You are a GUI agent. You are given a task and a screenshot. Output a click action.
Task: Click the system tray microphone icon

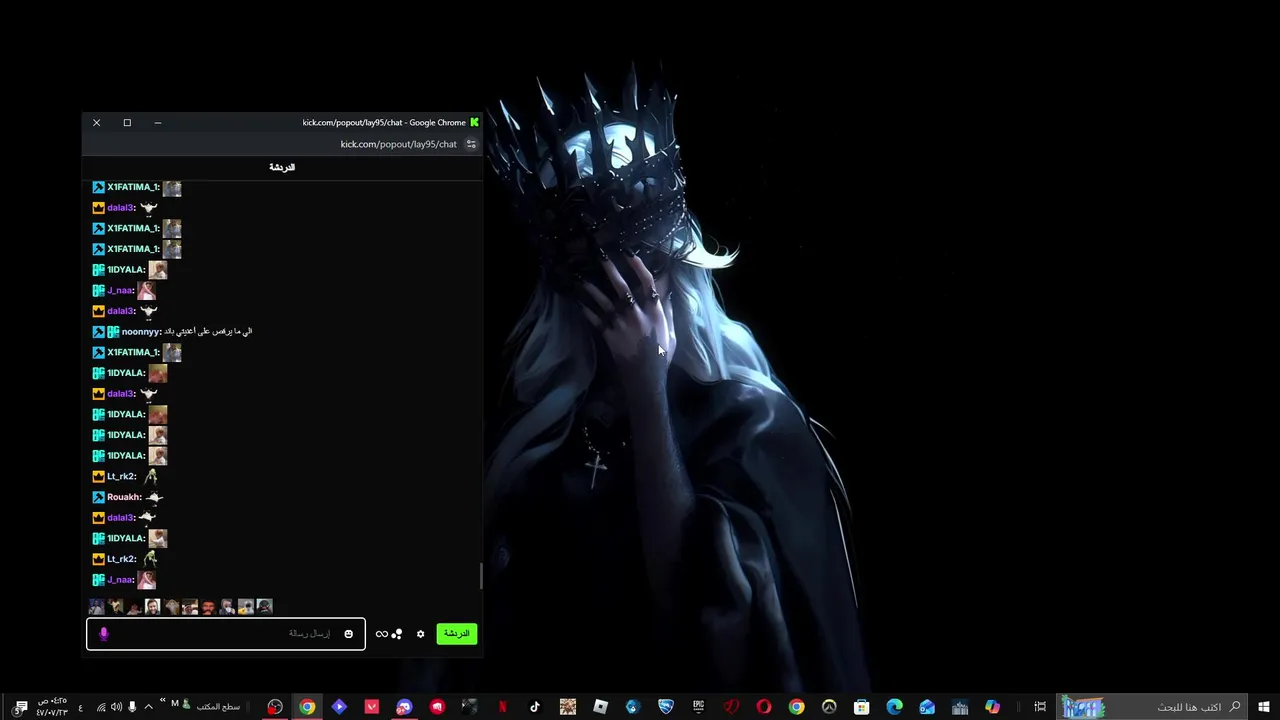point(132,707)
